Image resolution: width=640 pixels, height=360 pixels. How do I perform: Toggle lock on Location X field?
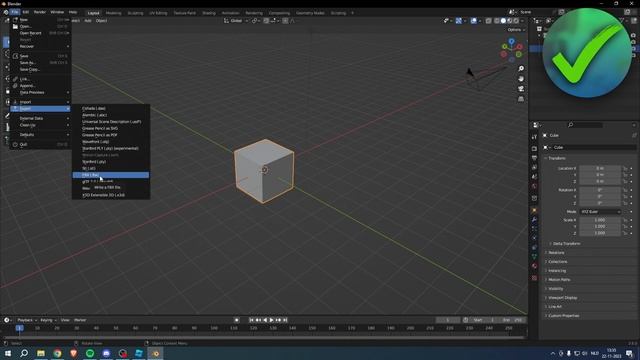[x=625, y=168]
